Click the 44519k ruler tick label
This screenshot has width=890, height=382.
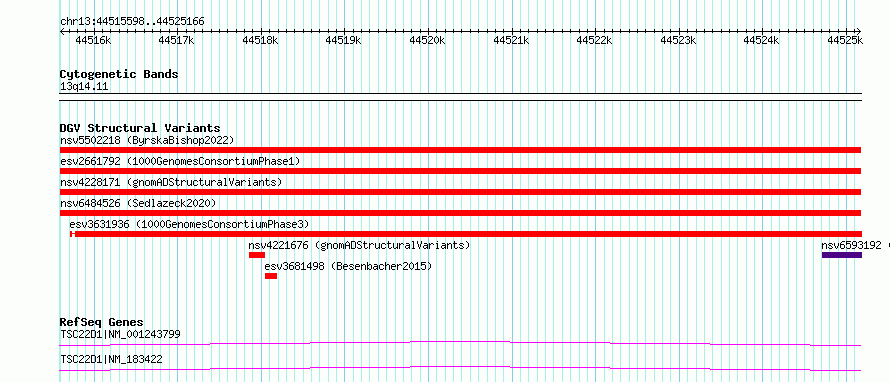click(343, 40)
